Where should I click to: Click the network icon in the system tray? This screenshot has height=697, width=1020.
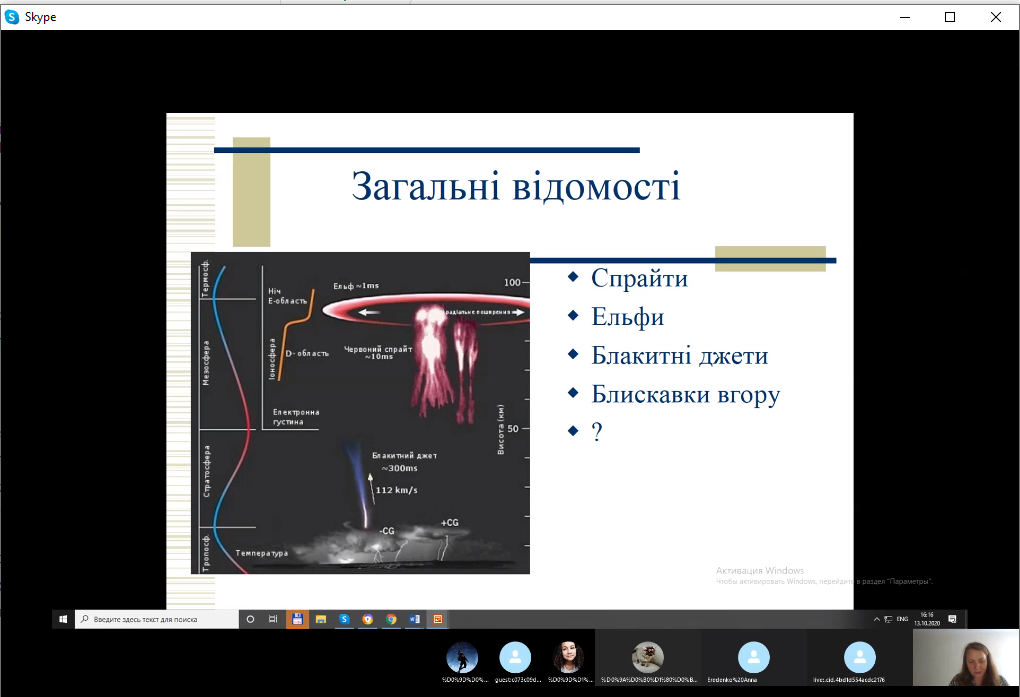888,619
